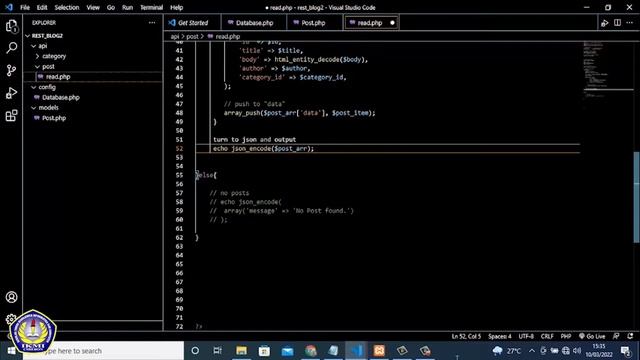Image resolution: width=640 pixels, height=360 pixels.
Task: Open Task View on taskbar
Action: pos(218,351)
